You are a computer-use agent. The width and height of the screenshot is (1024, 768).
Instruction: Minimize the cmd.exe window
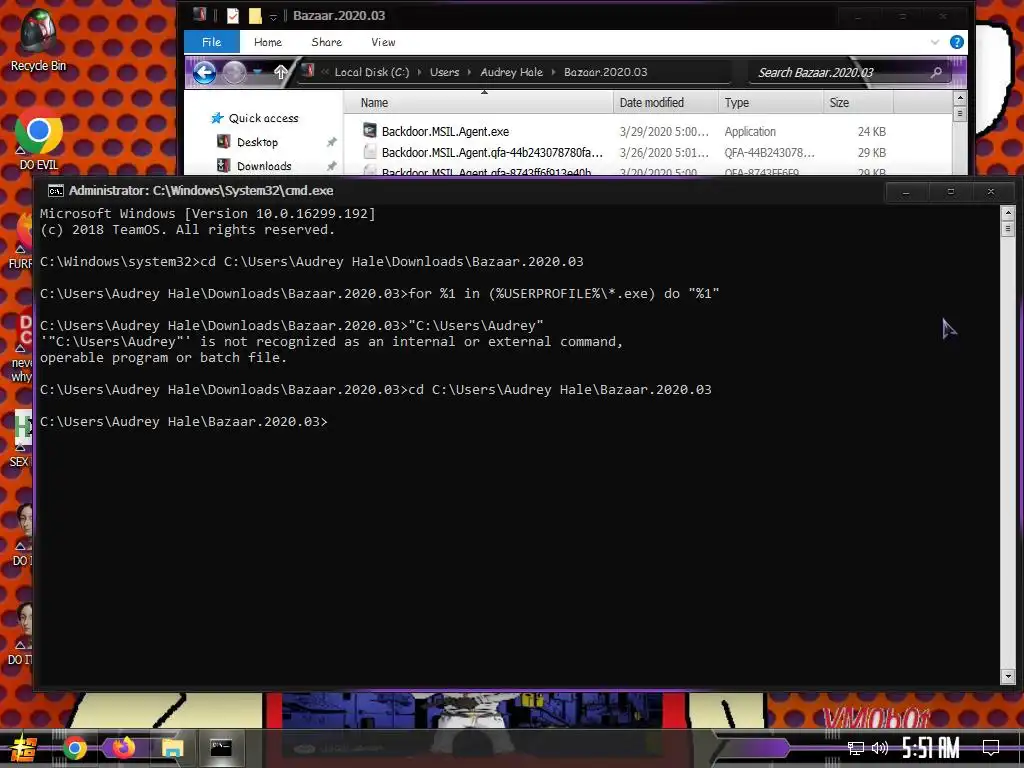point(906,192)
